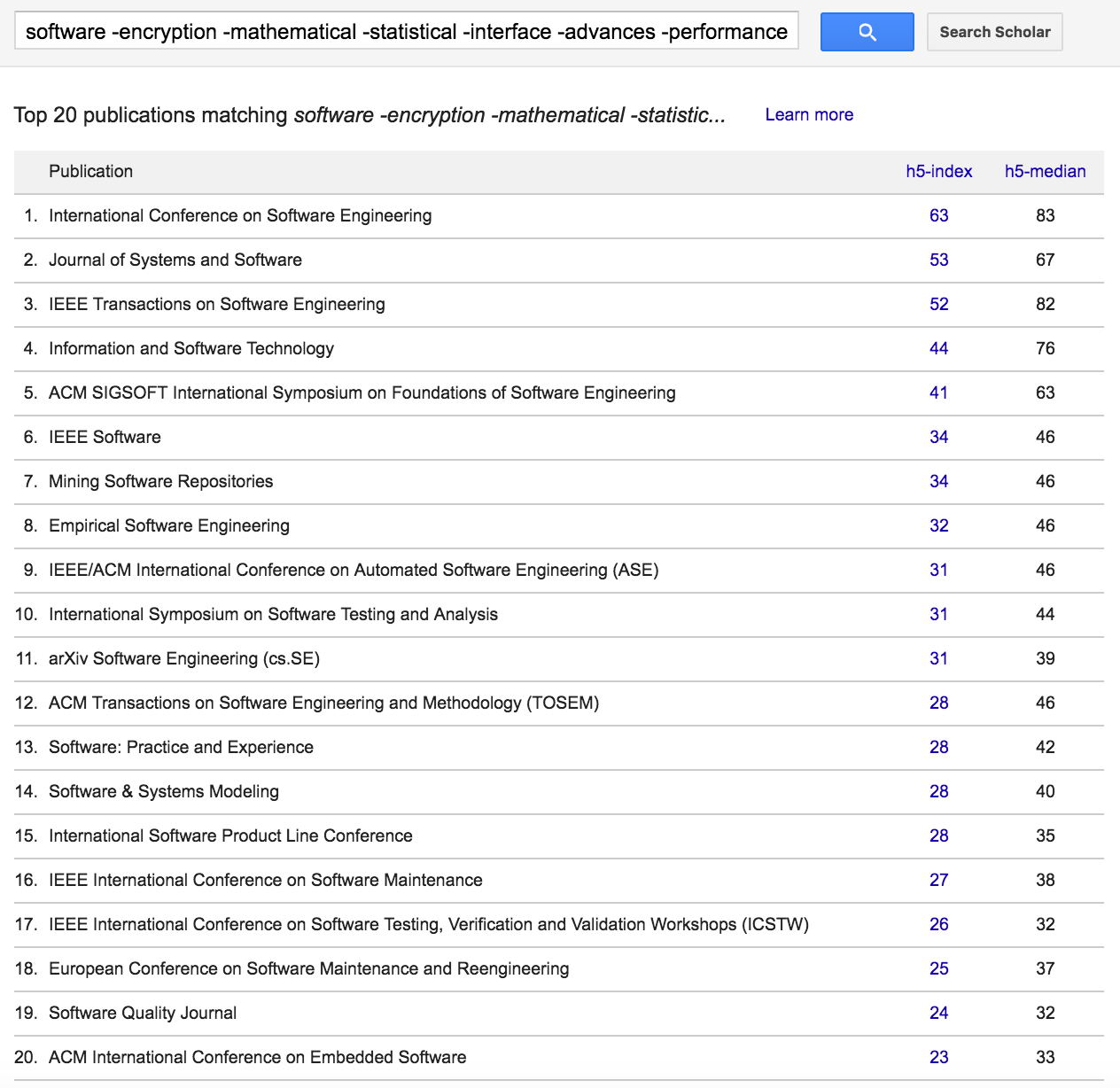Select the 'Top 20 publications matching' heading
Viewport: 1120px width, 1088px height.
[x=369, y=115]
